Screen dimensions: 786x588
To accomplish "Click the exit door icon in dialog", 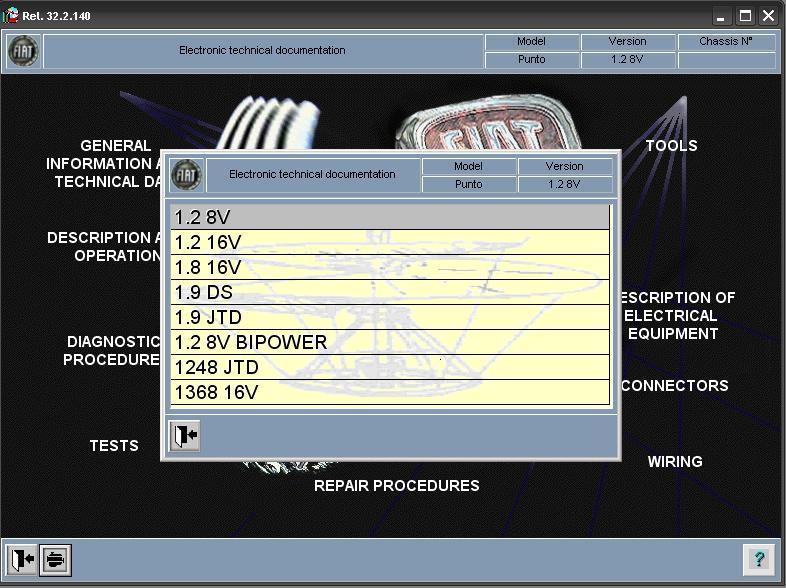I will [185, 437].
